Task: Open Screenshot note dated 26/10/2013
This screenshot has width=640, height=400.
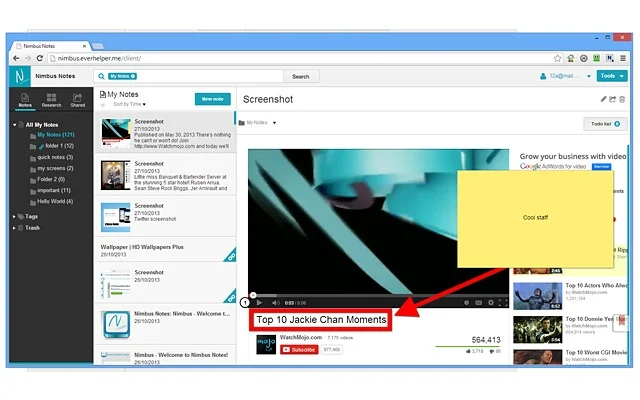Action: (165, 284)
